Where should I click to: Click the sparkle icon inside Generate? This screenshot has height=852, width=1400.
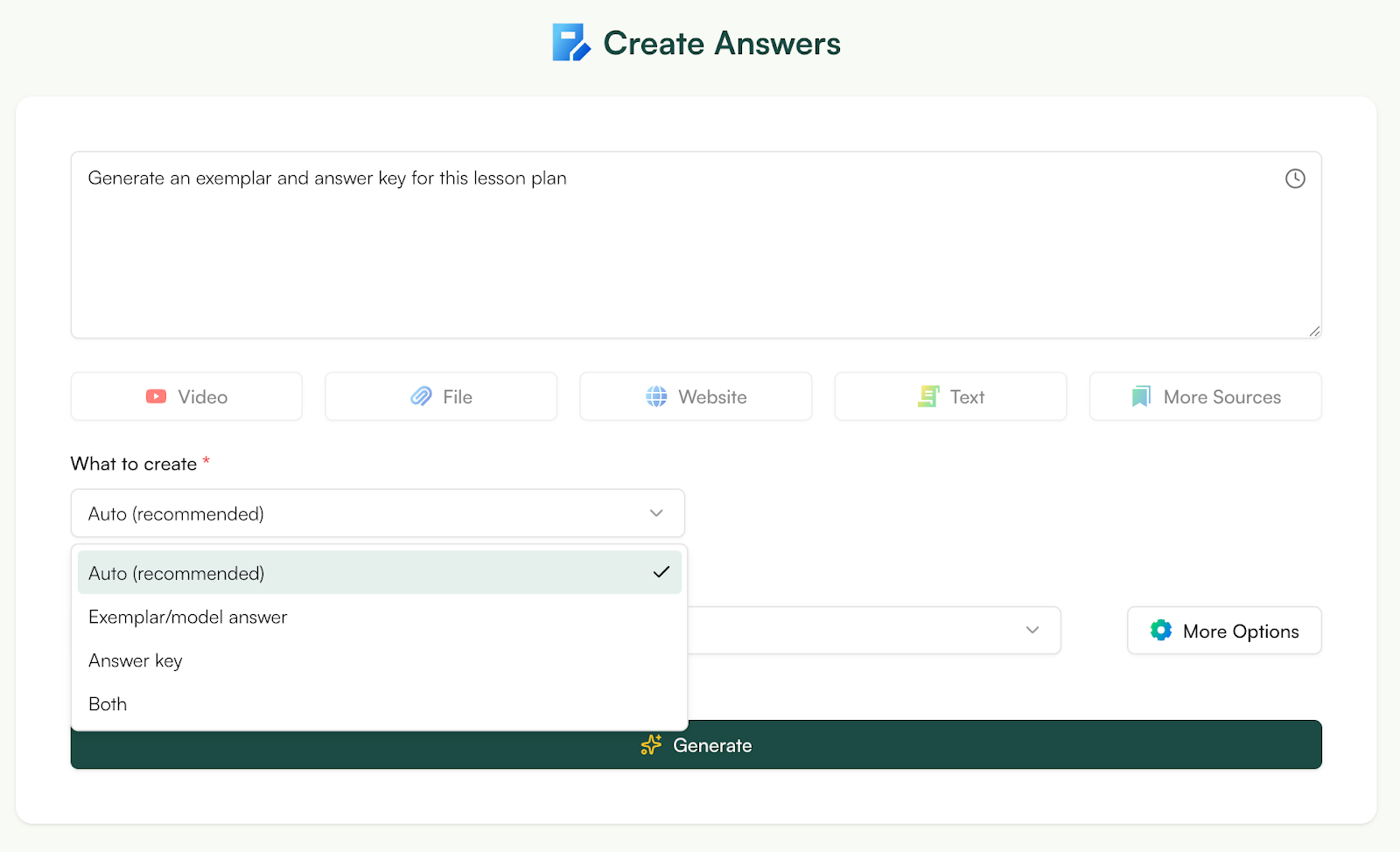tap(650, 744)
